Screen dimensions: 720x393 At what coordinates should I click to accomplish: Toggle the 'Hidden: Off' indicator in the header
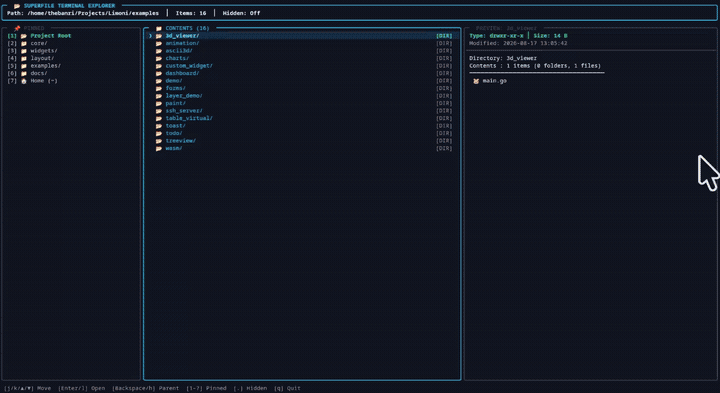coord(242,13)
